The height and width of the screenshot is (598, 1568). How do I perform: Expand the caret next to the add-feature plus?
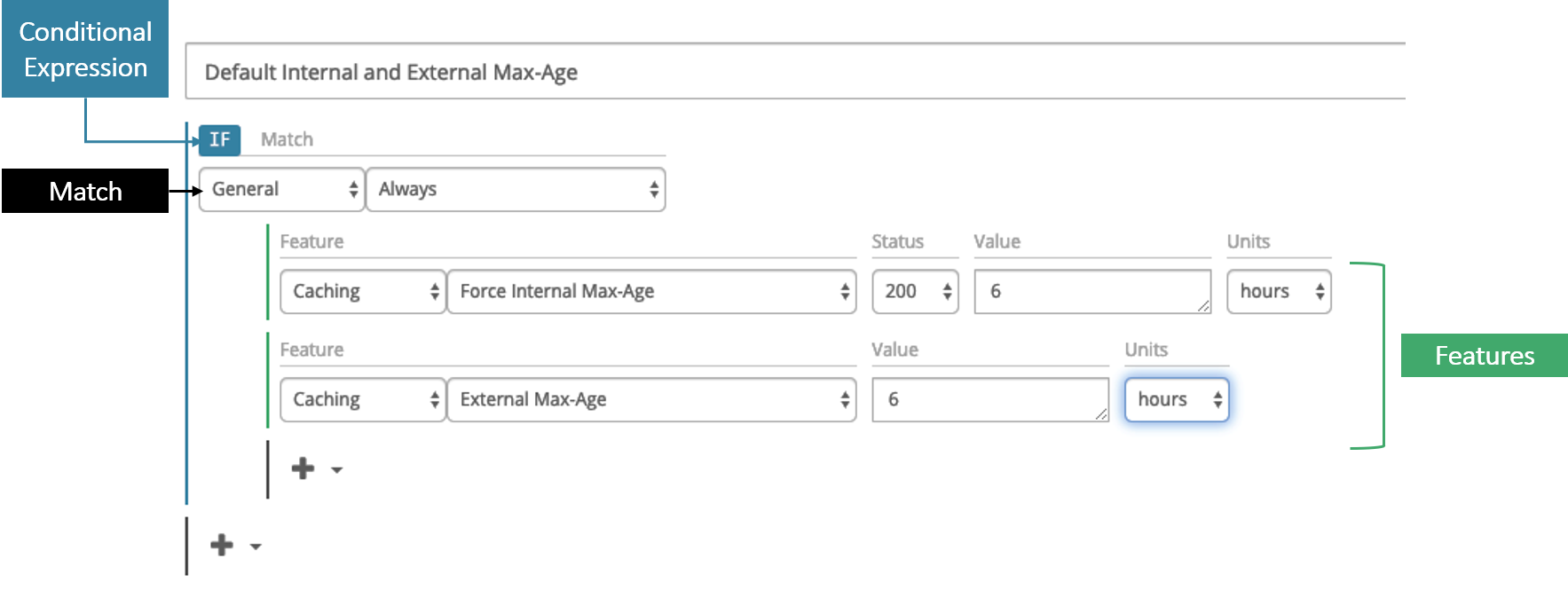pos(337,470)
